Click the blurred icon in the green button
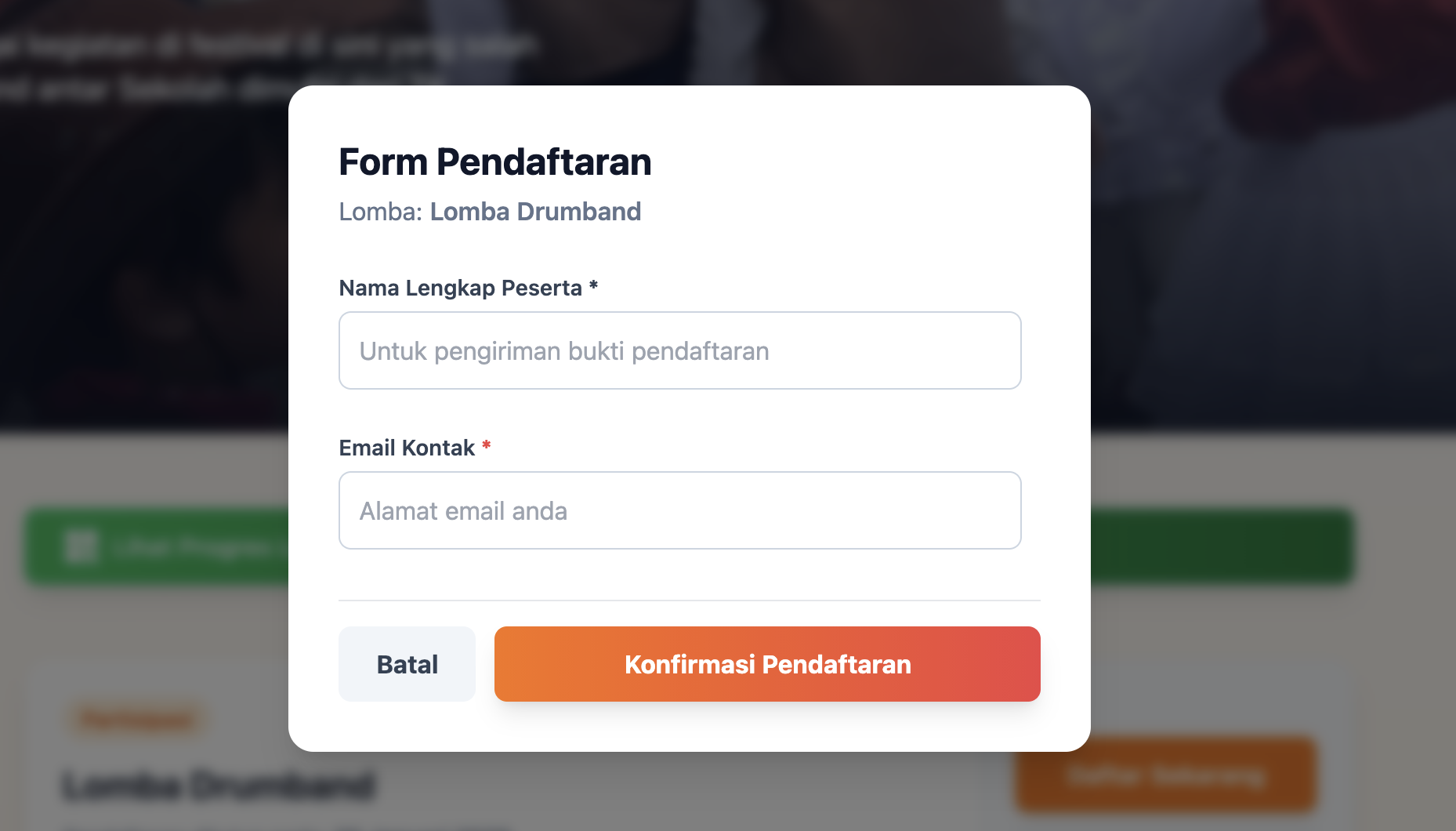This screenshot has height=831, width=1456. coord(80,546)
